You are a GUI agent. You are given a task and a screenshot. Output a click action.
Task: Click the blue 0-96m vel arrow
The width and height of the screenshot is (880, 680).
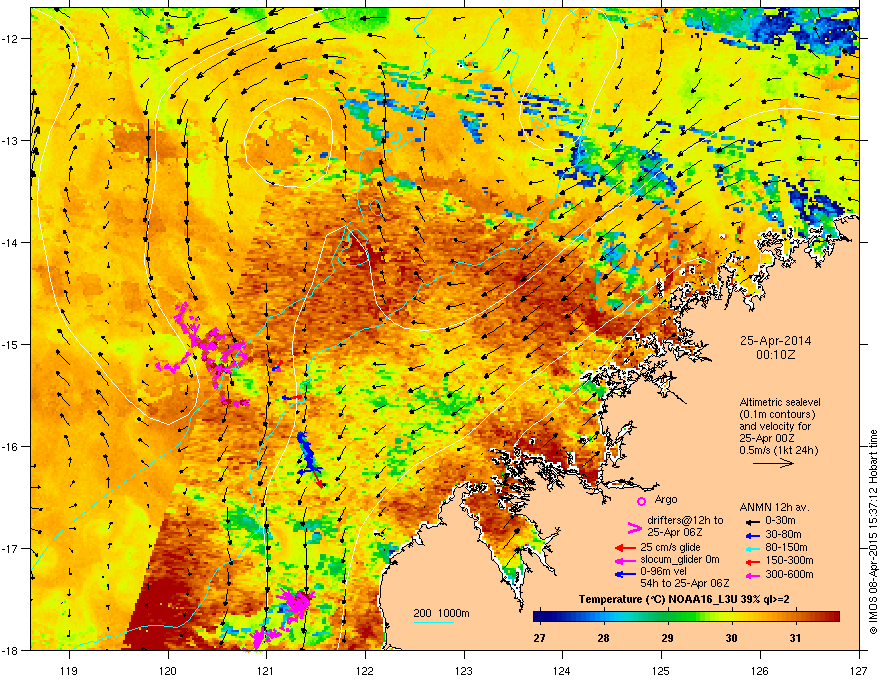pyautogui.click(x=625, y=573)
